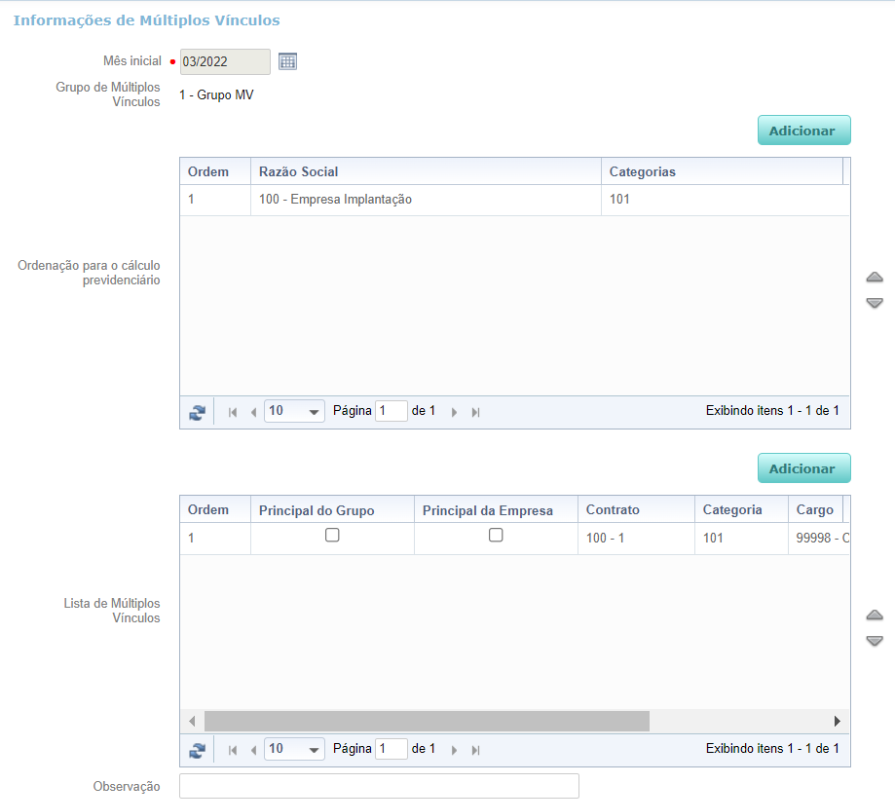Open page-size dropdown in Vínculos grid
Screen dimensions: 895x799
313,749
